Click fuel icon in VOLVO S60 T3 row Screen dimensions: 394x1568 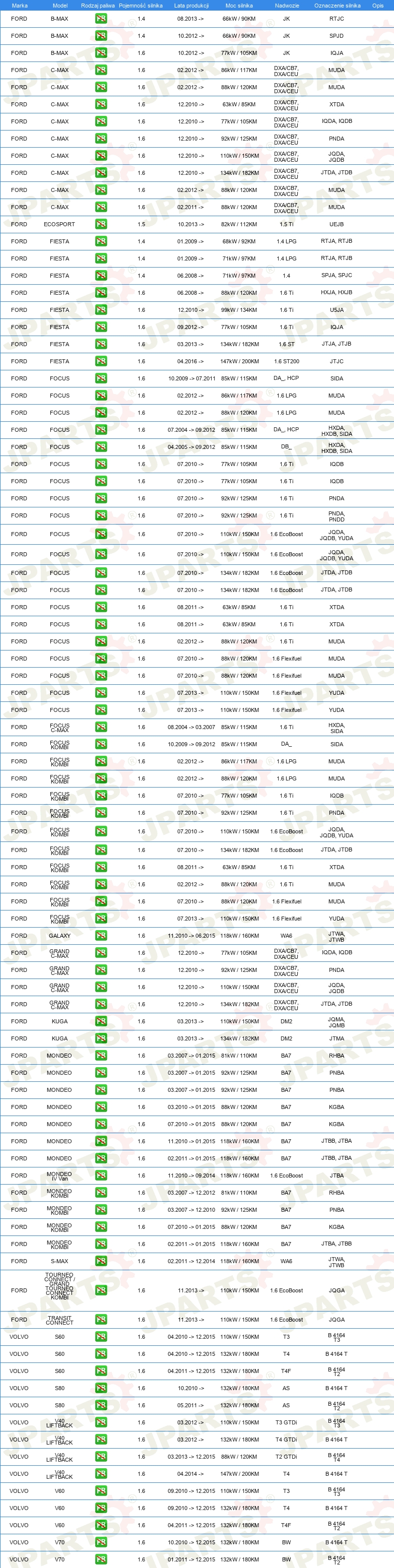[x=101, y=1337]
